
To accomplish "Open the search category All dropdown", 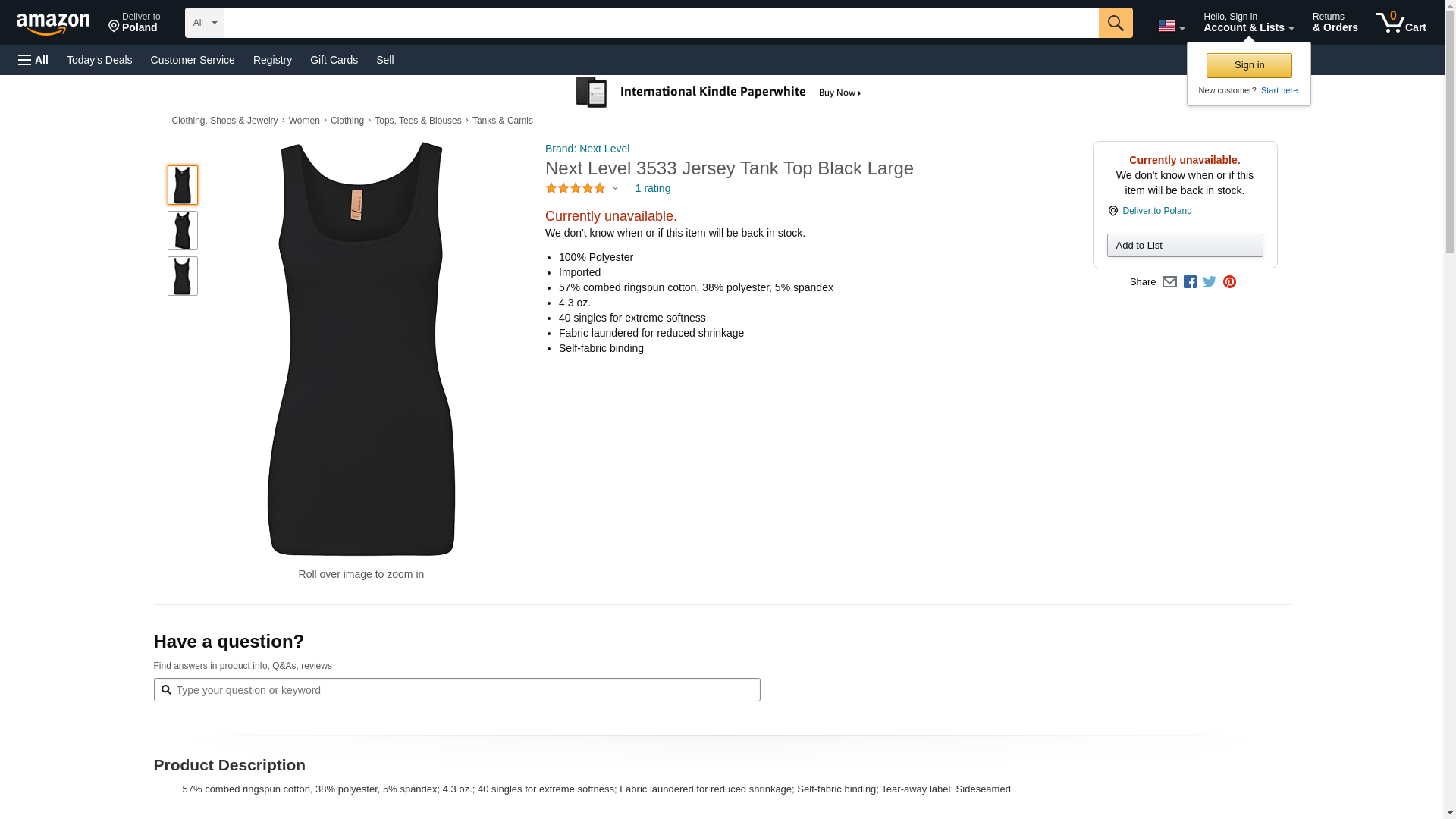I will [x=205, y=23].
